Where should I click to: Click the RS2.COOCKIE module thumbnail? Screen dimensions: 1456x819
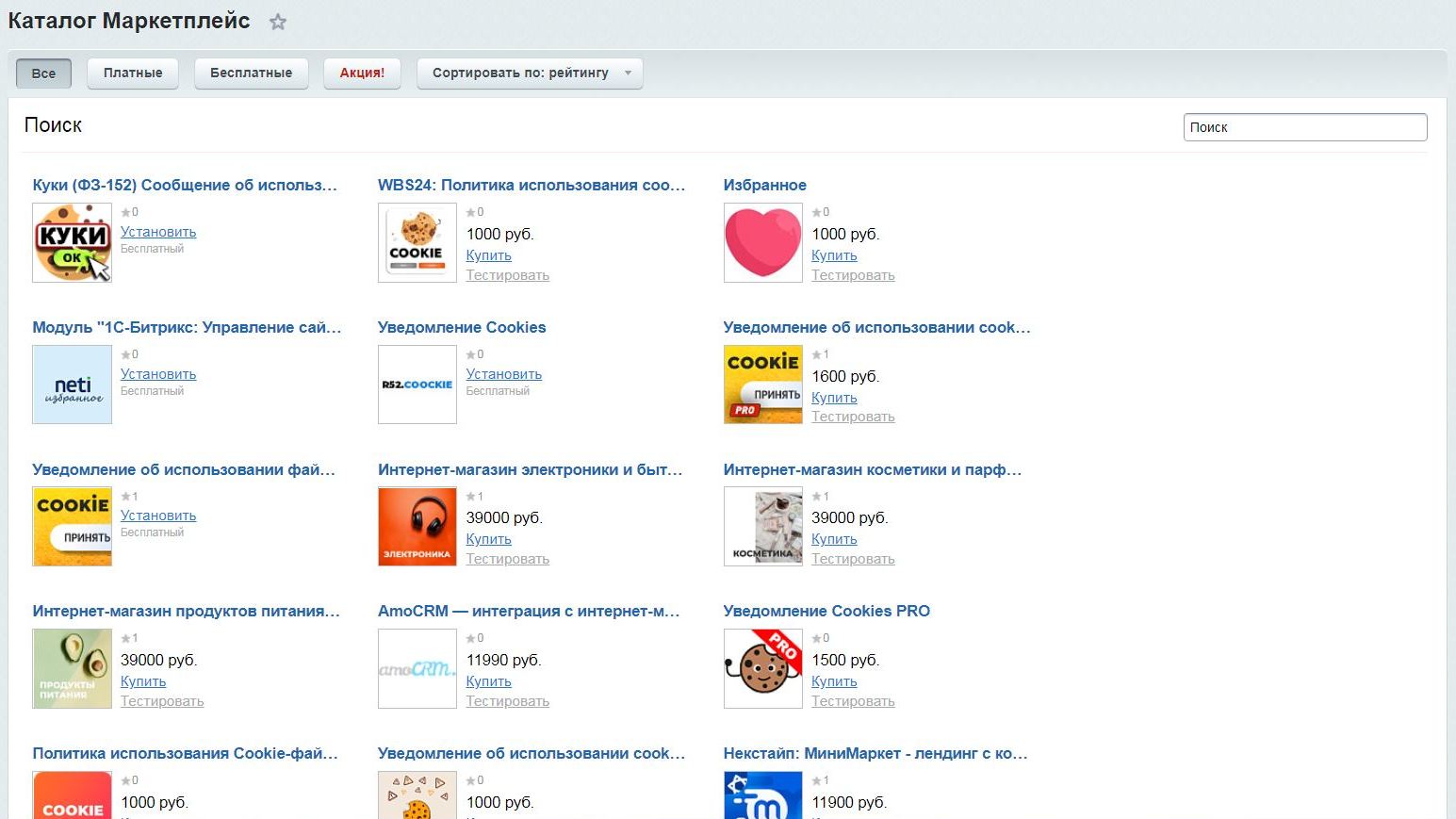[417, 385]
